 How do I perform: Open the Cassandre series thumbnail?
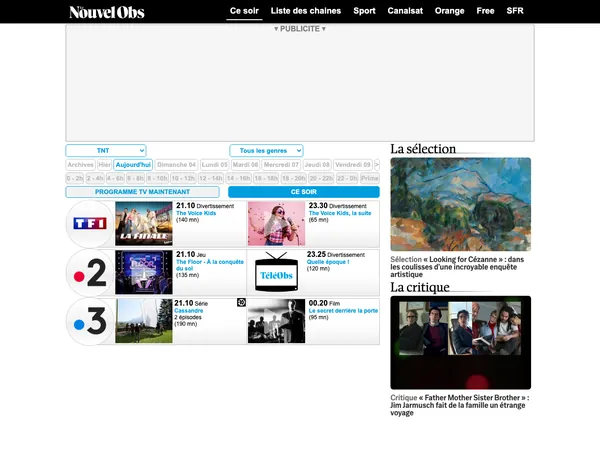144,321
